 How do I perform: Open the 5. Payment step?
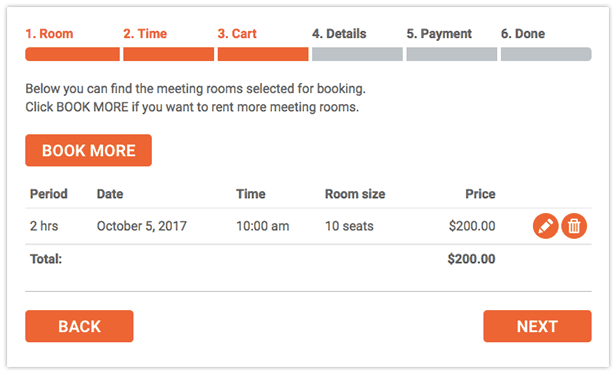pyautogui.click(x=439, y=34)
